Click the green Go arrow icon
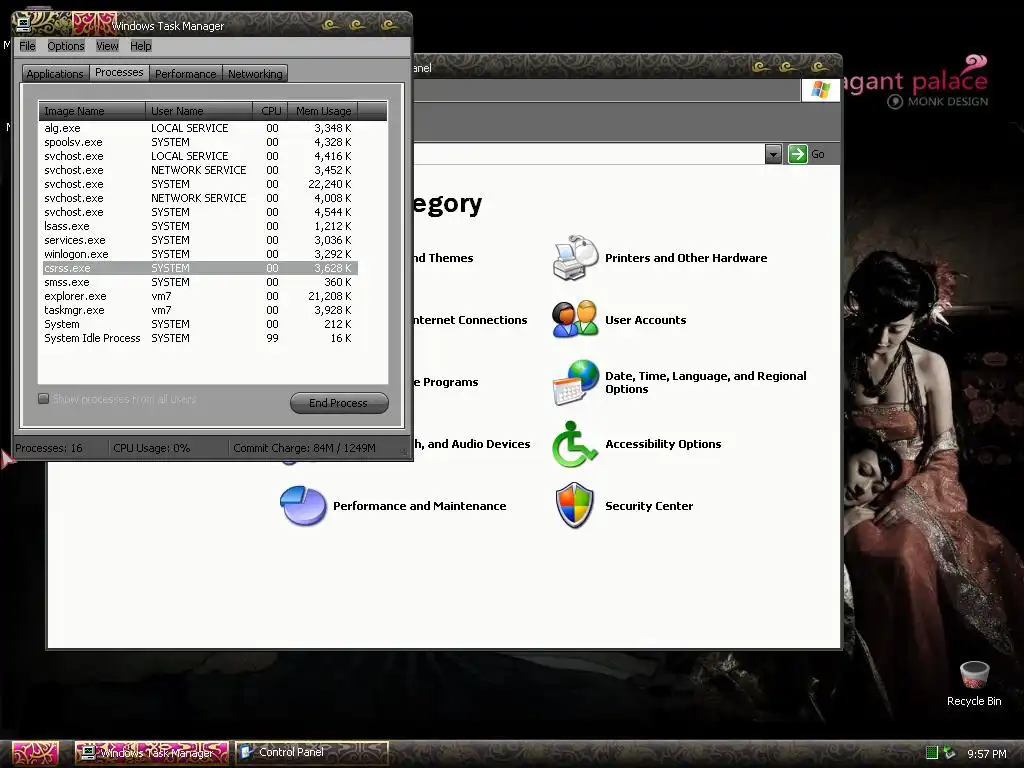The image size is (1024, 768). click(797, 154)
